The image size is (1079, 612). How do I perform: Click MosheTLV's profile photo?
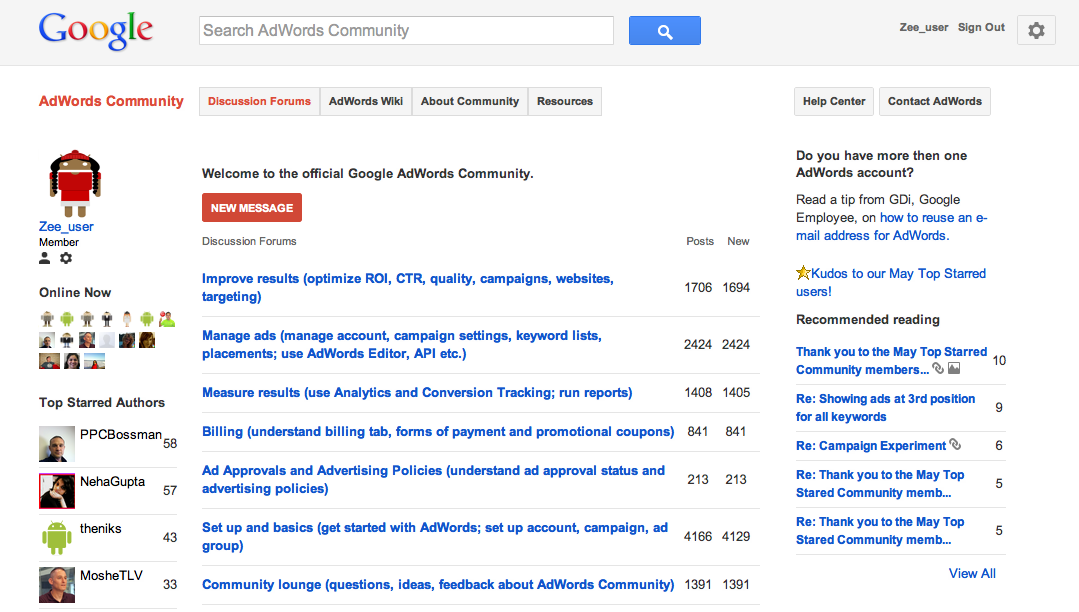pos(56,584)
